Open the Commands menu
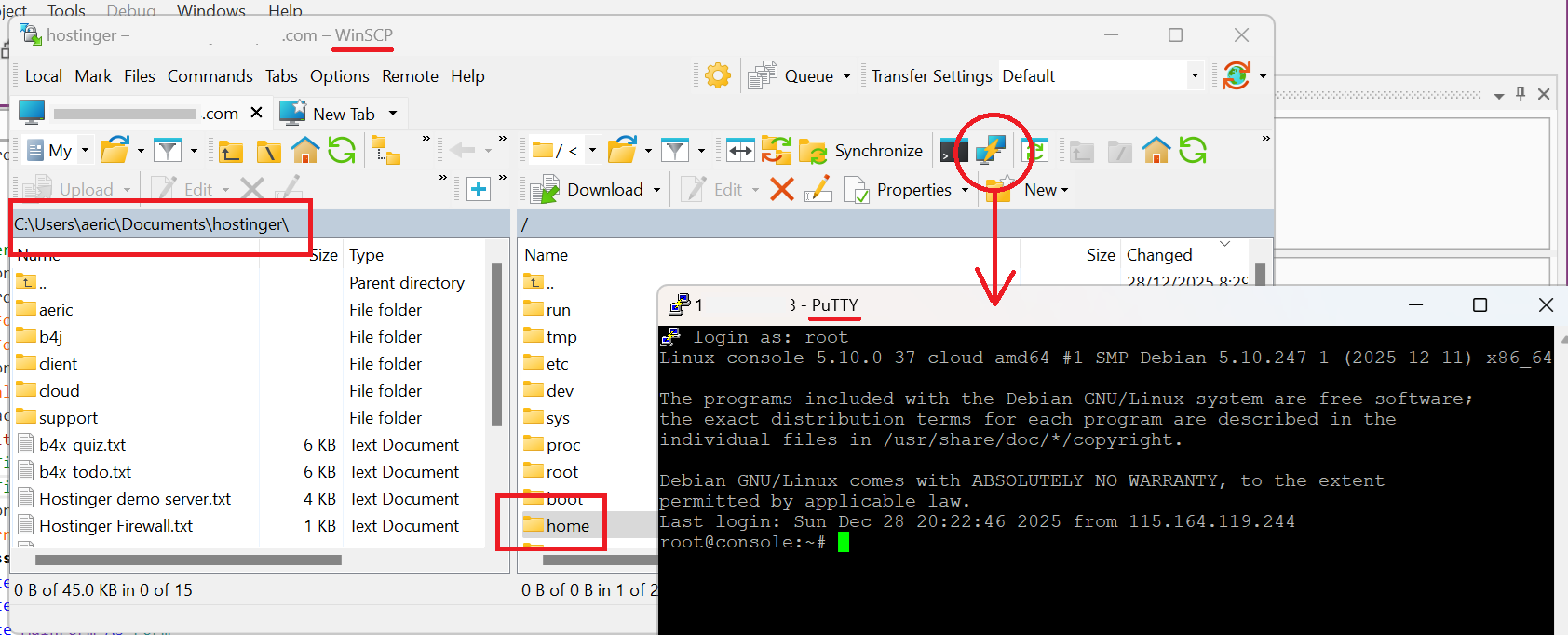The width and height of the screenshot is (1568, 635). (210, 76)
